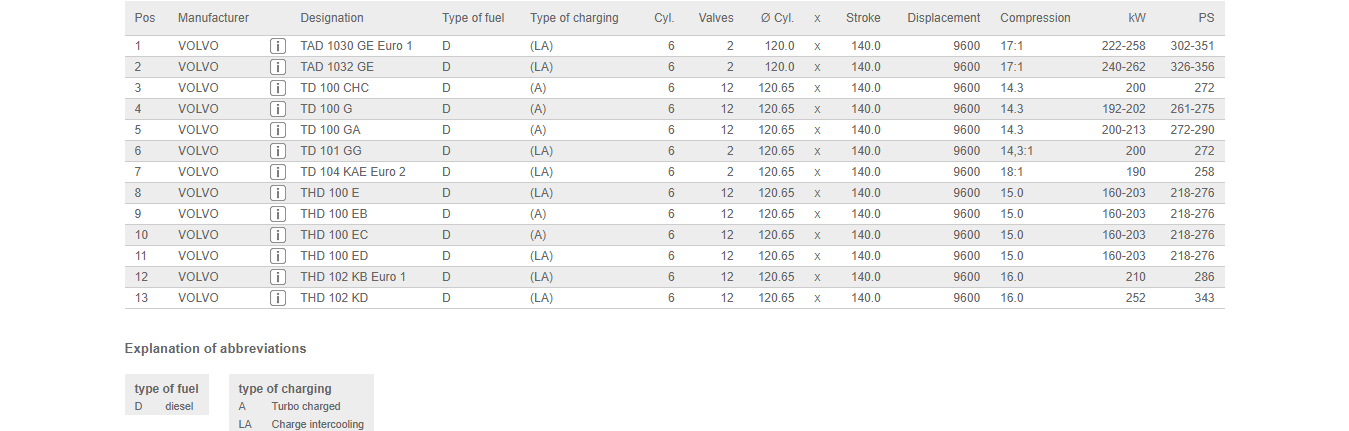
Task: Open info icon beside THD 102 KD
Action: tap(278, 298)
